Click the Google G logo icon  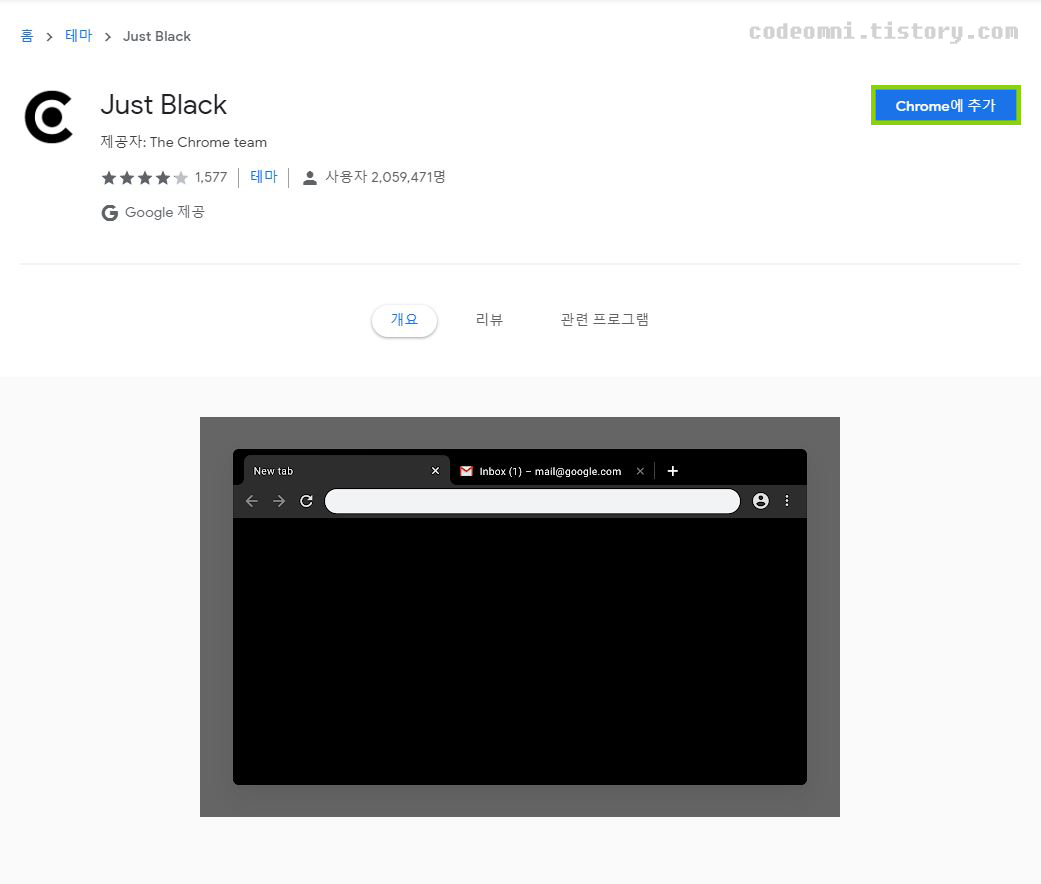coord(110,213)
